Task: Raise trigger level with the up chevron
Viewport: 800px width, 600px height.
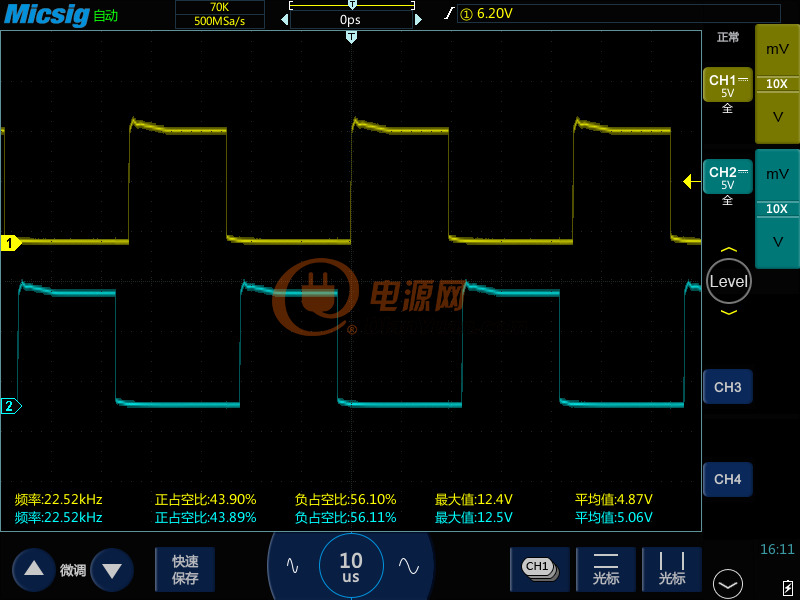Action: [x=729, y=250]
